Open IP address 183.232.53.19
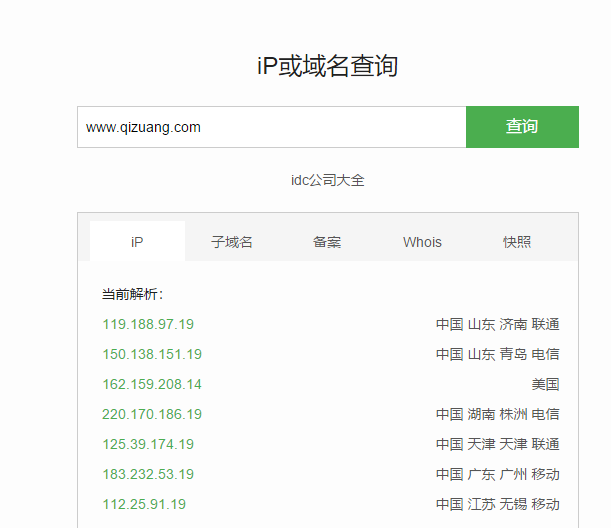Image resolution: width=611 pixels, height=528 pixels. [148, 474]
